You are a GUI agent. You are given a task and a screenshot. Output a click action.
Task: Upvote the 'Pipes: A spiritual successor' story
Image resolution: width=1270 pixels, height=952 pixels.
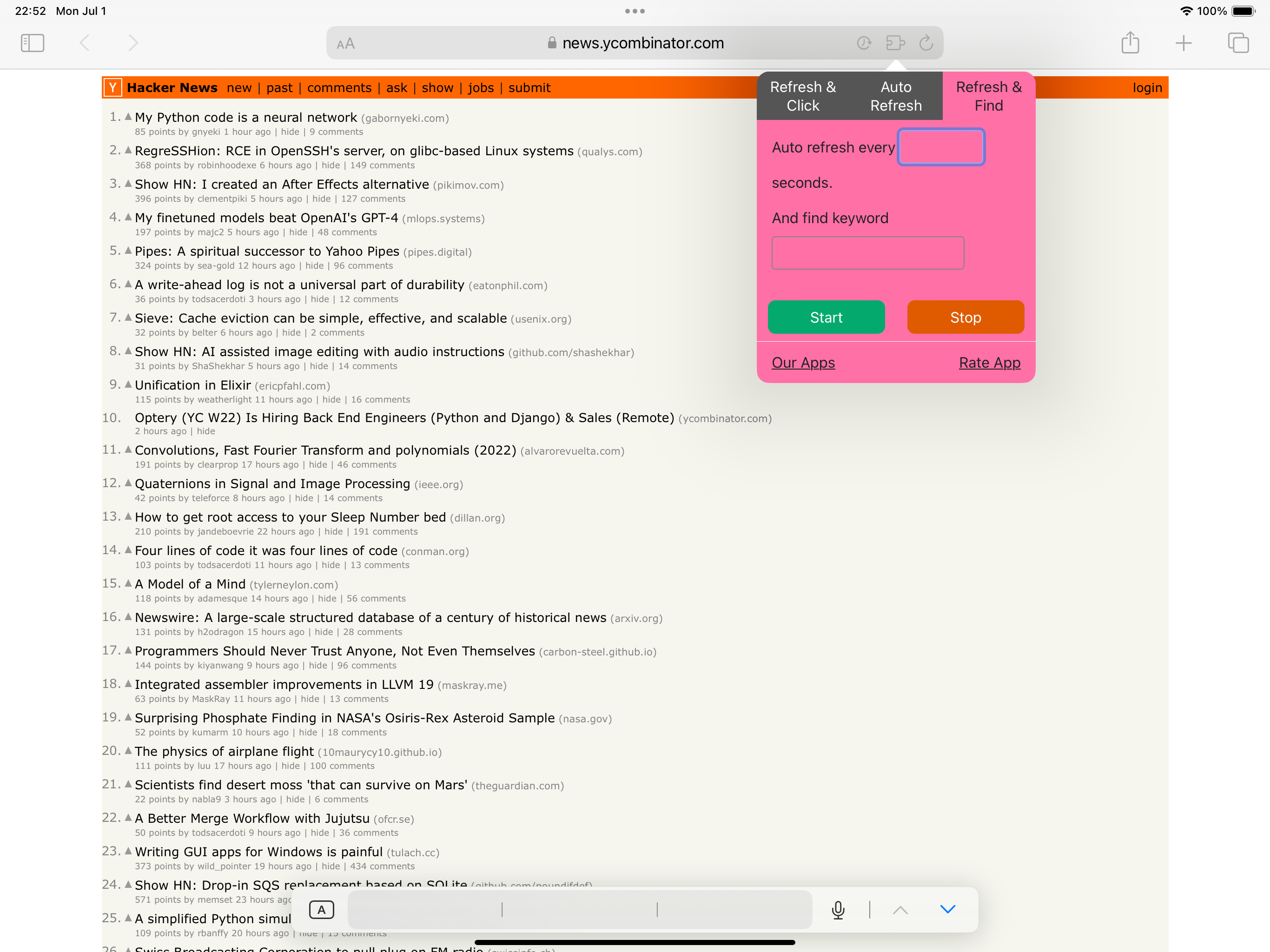coord(128,250)
